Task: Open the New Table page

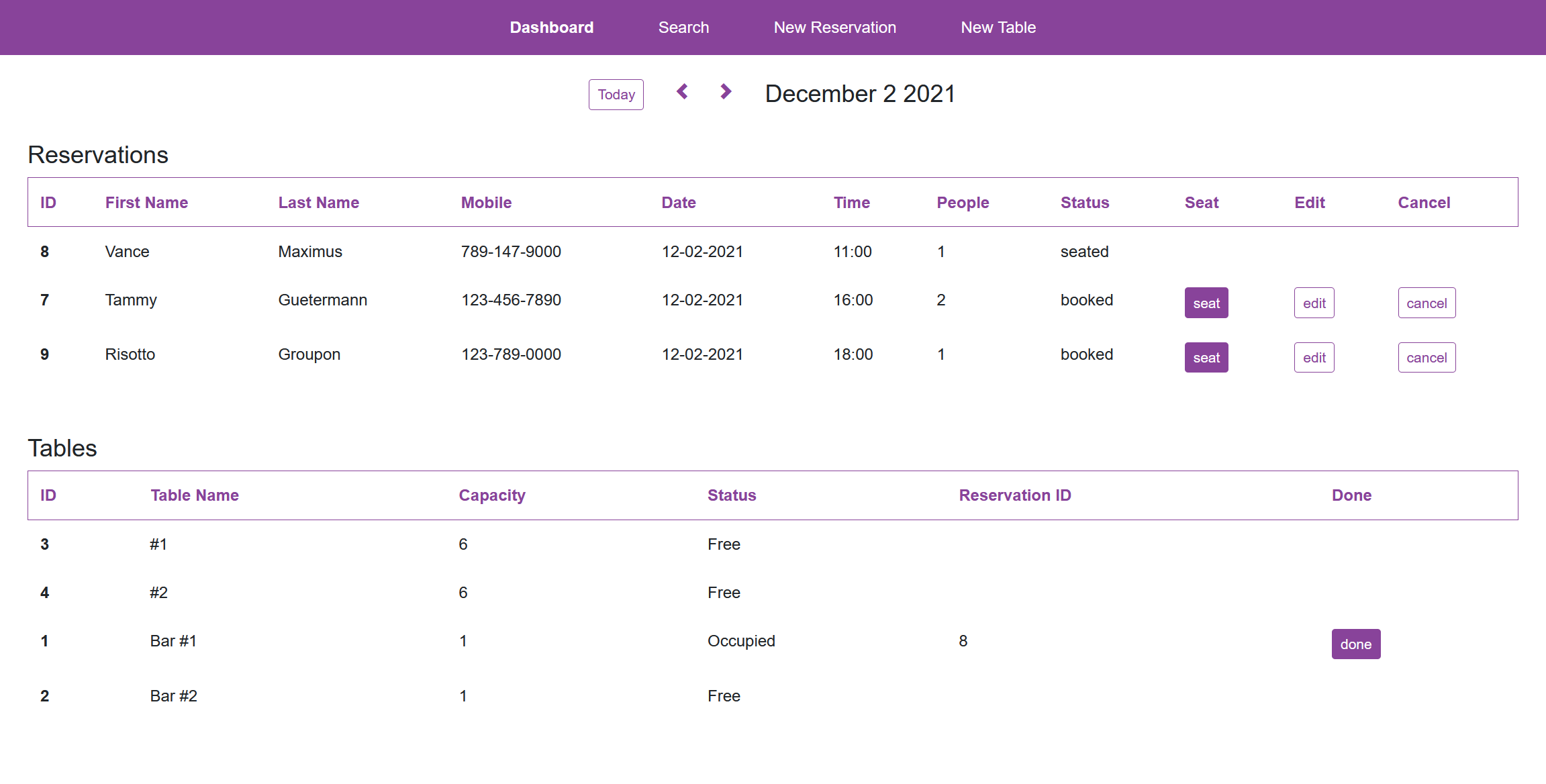Action: pos(998,27)
